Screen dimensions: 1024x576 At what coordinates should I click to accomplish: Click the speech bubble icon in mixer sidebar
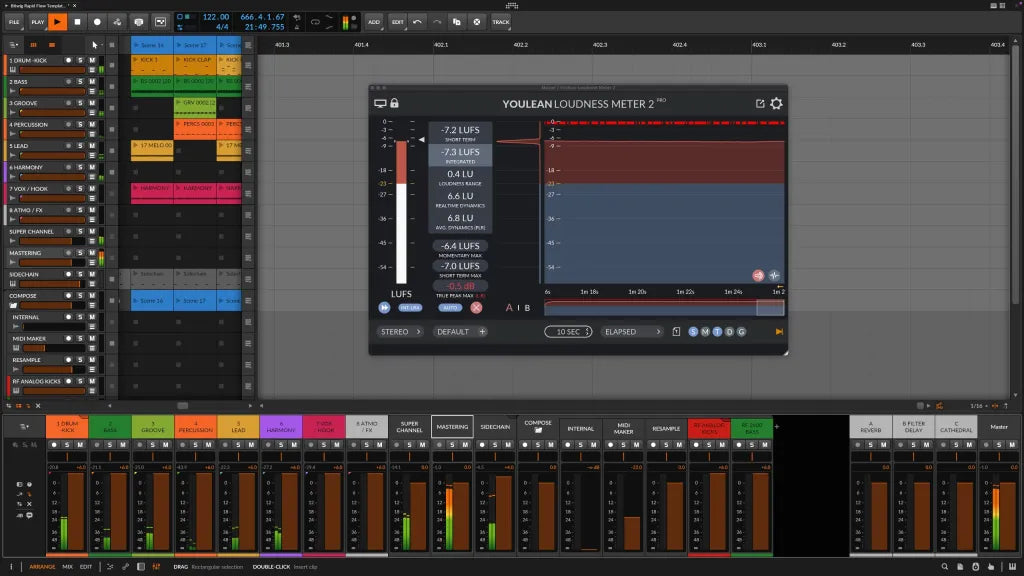(29, 515)
